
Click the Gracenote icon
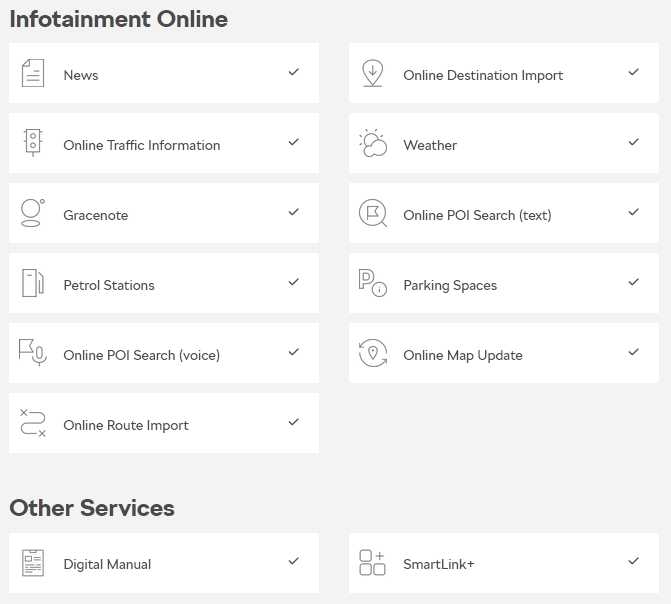(33, 213)
